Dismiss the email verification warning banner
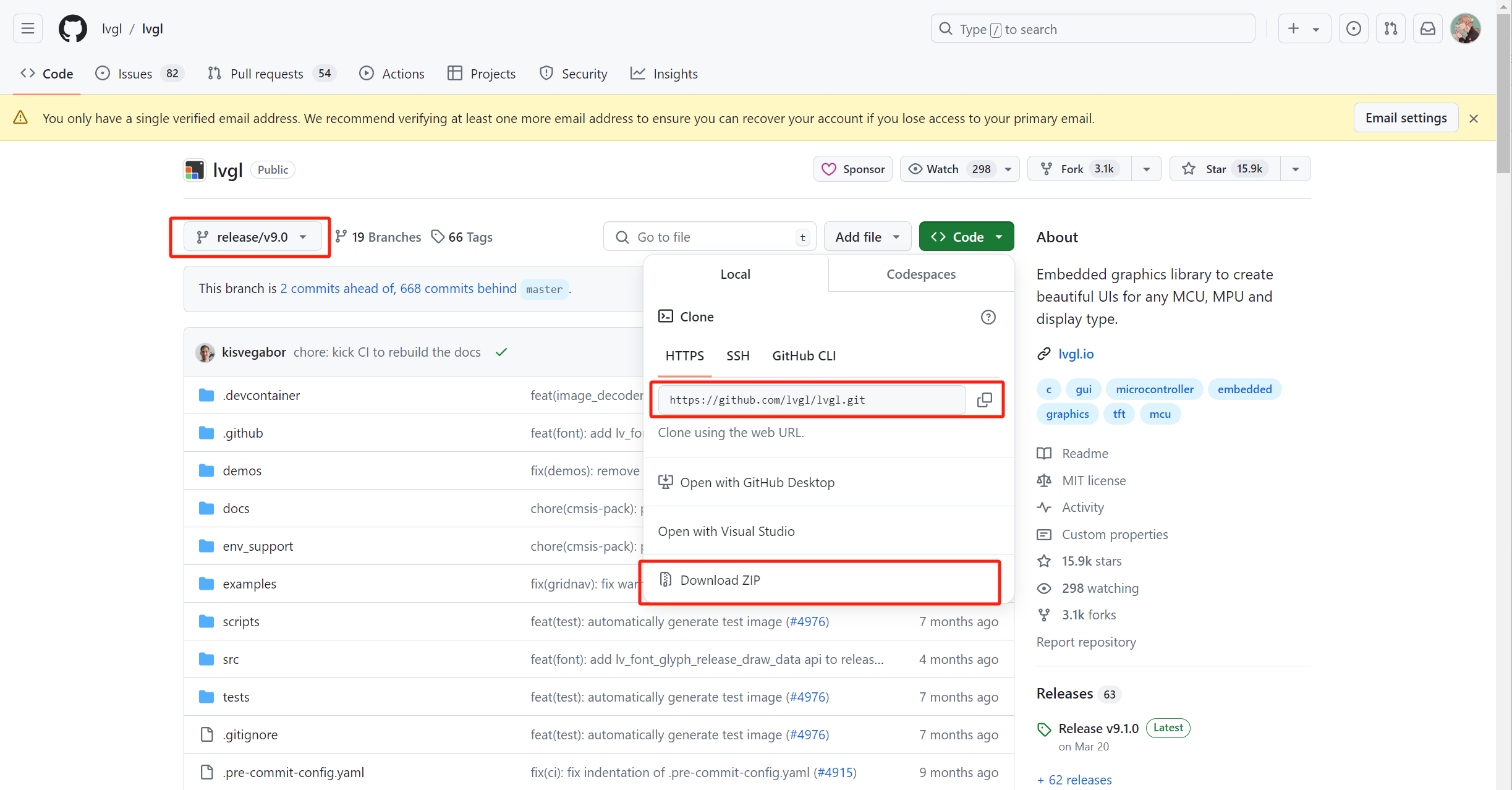1512x790 pixels. [x=1474, y=118]
